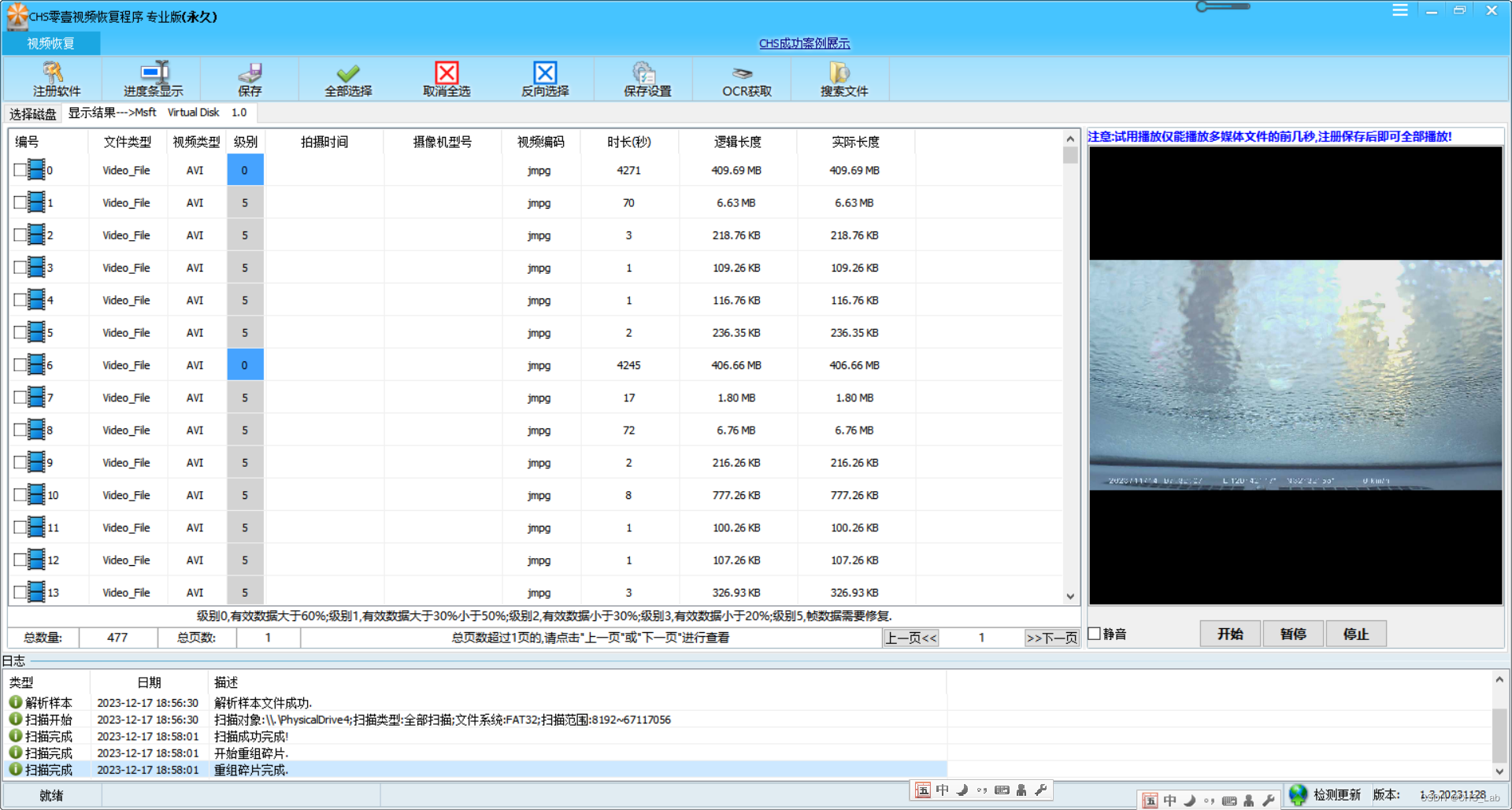Screen dimensions: 1512x810
Task: Click the page number field showing 1
Action: (981, 638)
